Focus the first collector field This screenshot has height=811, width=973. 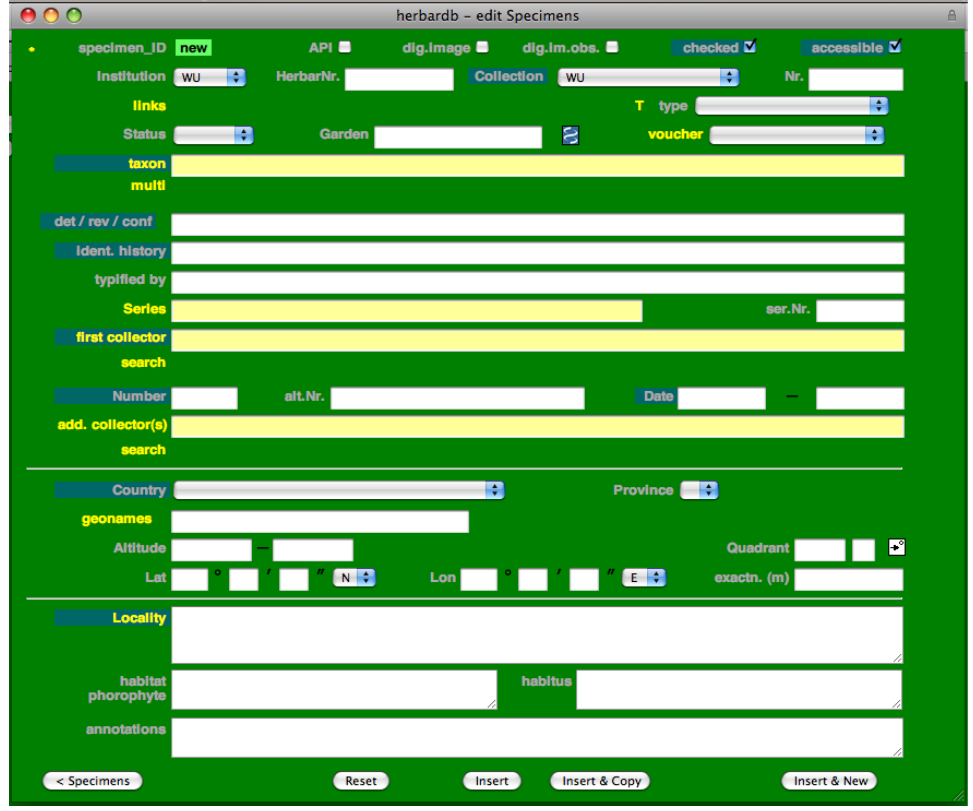tap(537, 340)
